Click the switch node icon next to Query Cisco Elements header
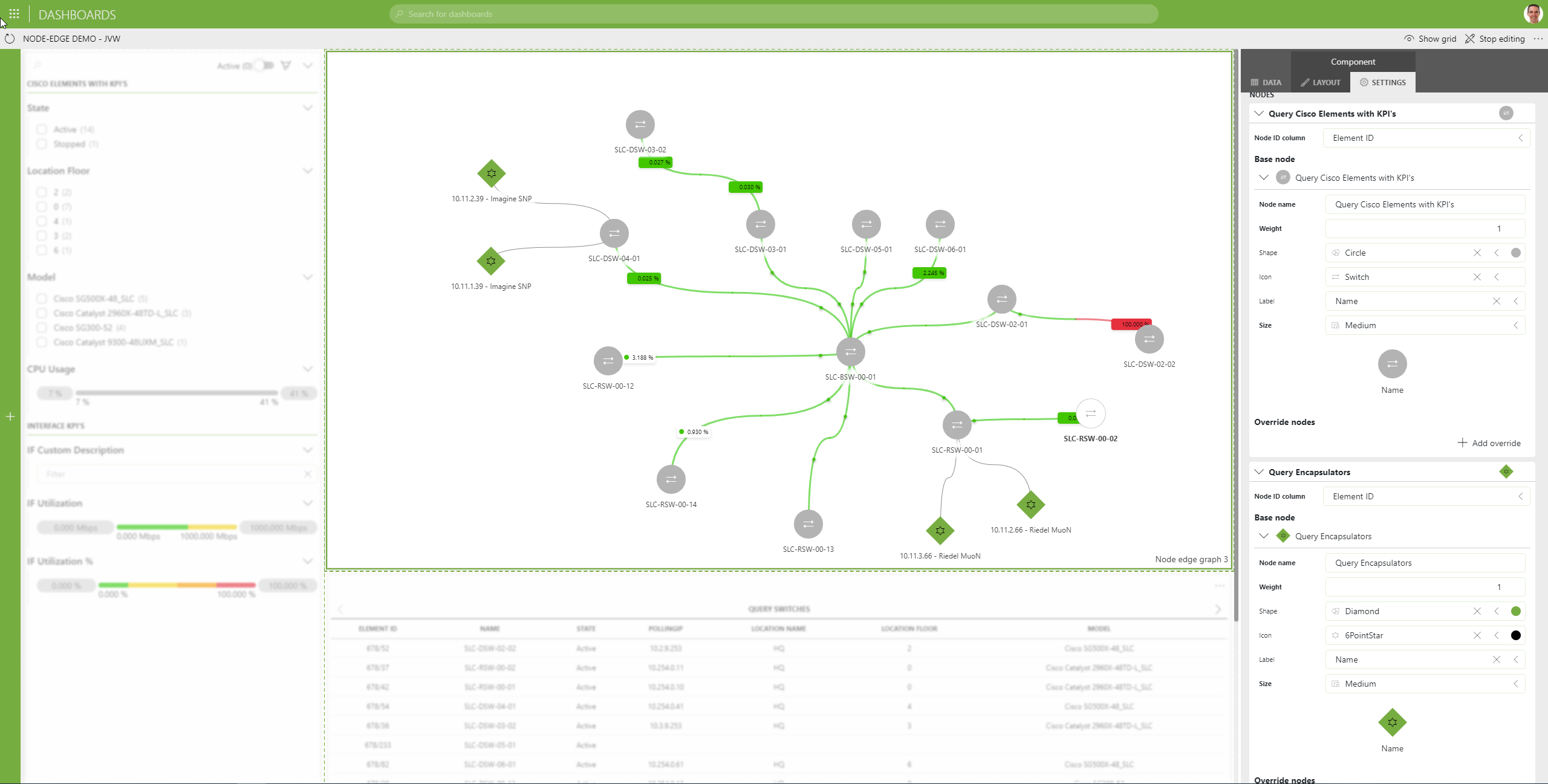 [x=1506, y=113]
